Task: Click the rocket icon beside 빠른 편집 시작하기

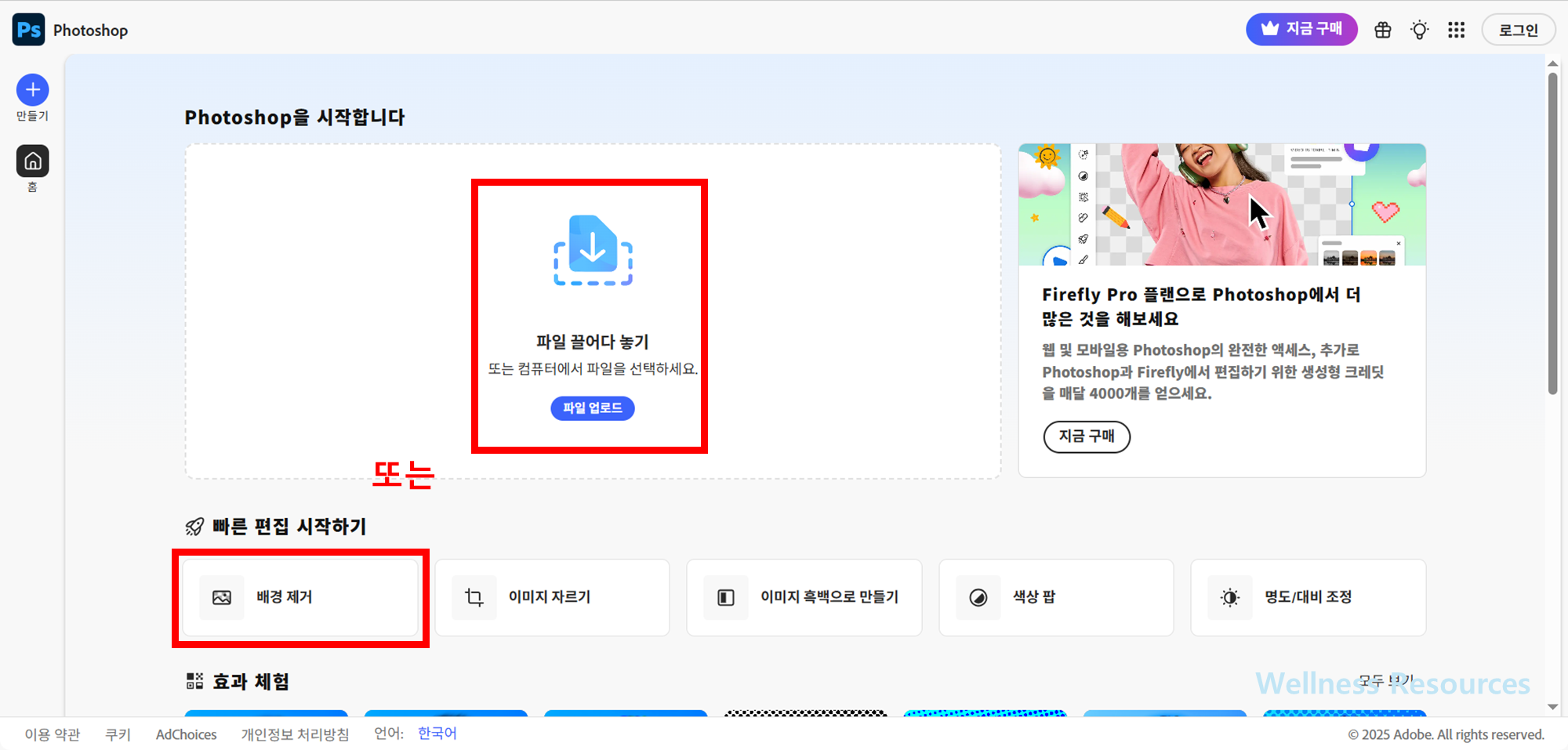Action: tap(194, 527)
